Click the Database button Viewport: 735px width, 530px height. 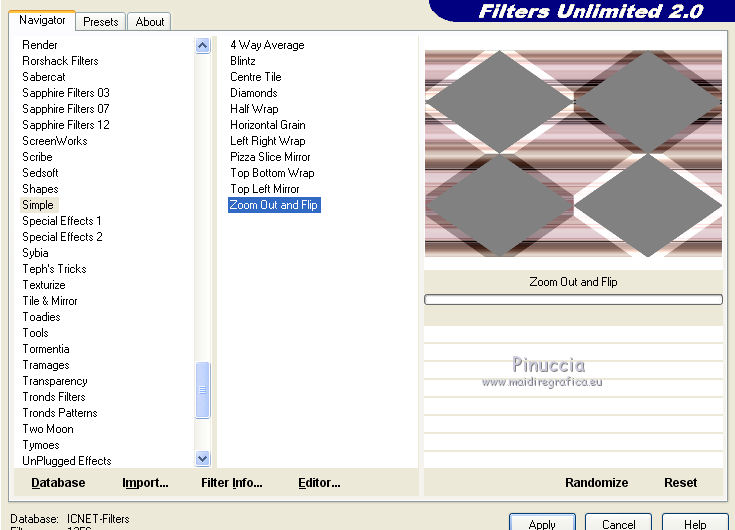click(58, 483)
